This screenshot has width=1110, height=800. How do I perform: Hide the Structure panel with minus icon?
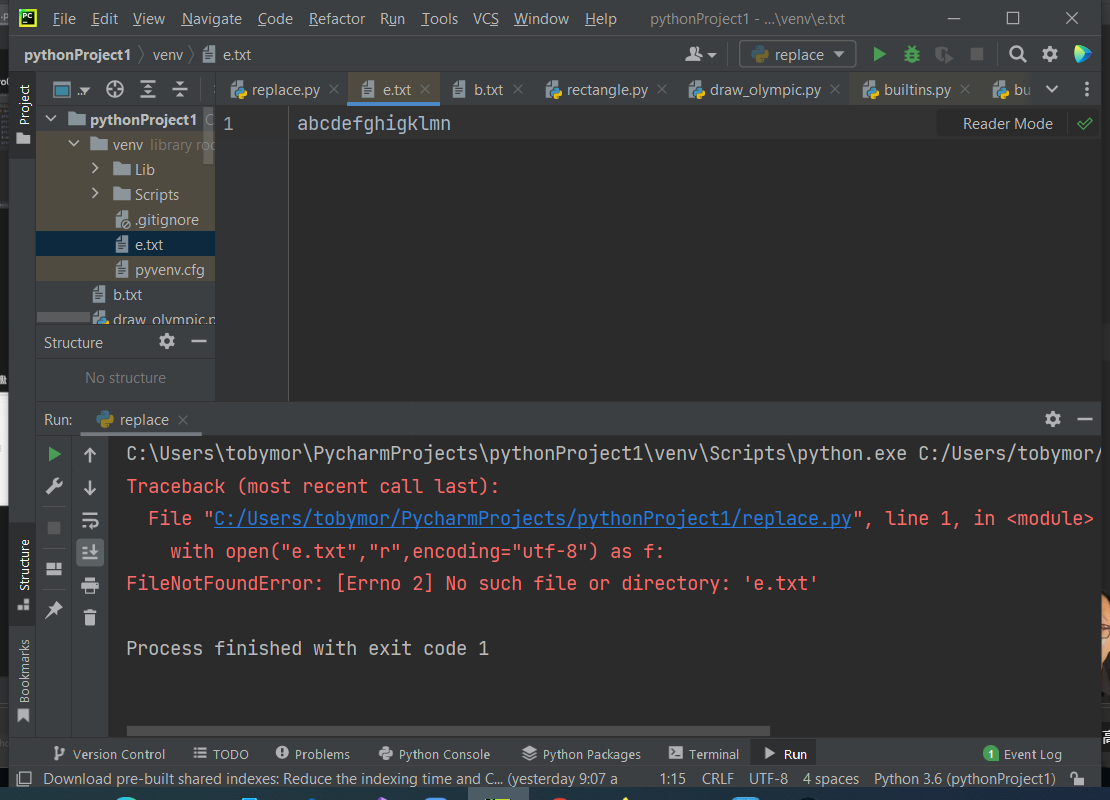199,341
